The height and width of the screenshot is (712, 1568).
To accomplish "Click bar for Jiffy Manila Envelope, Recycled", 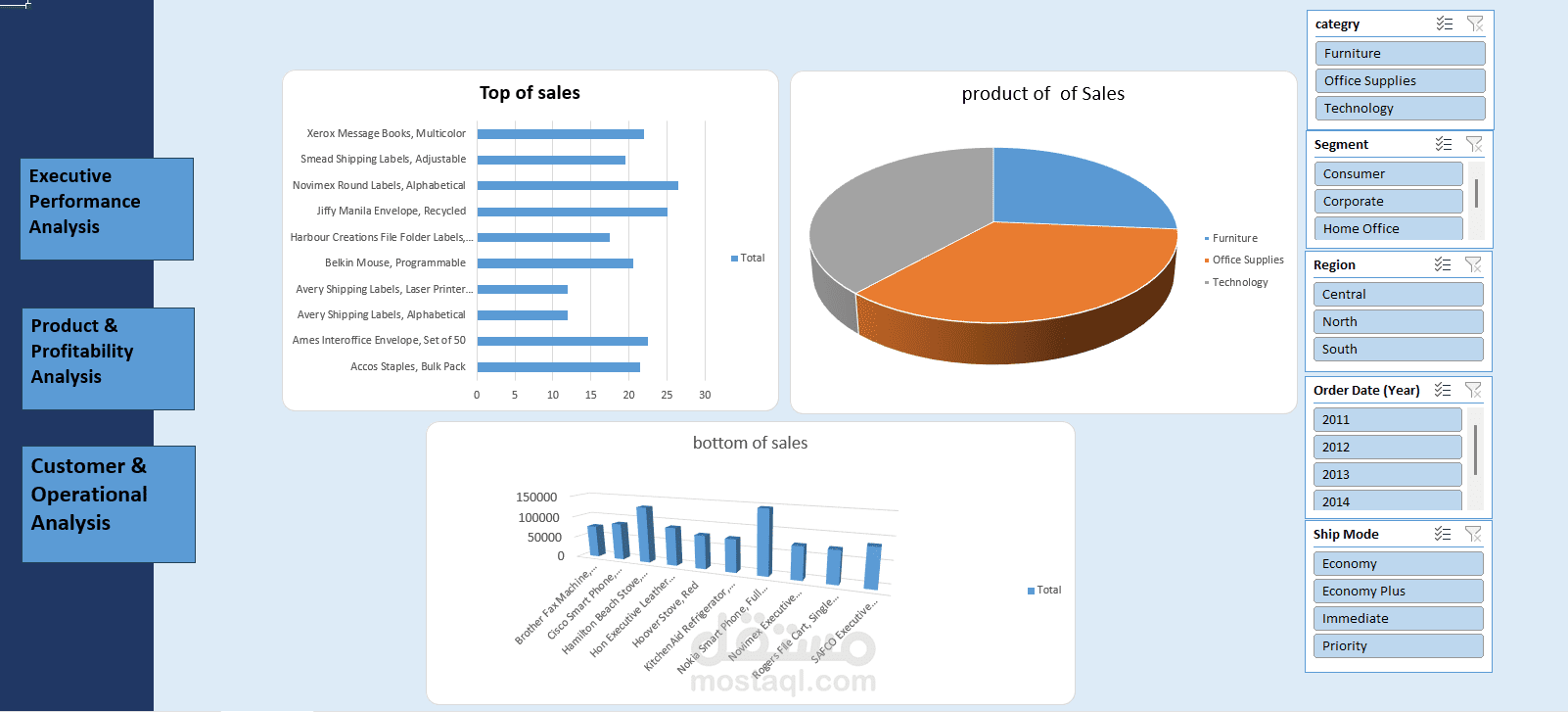I will [573, 212].
